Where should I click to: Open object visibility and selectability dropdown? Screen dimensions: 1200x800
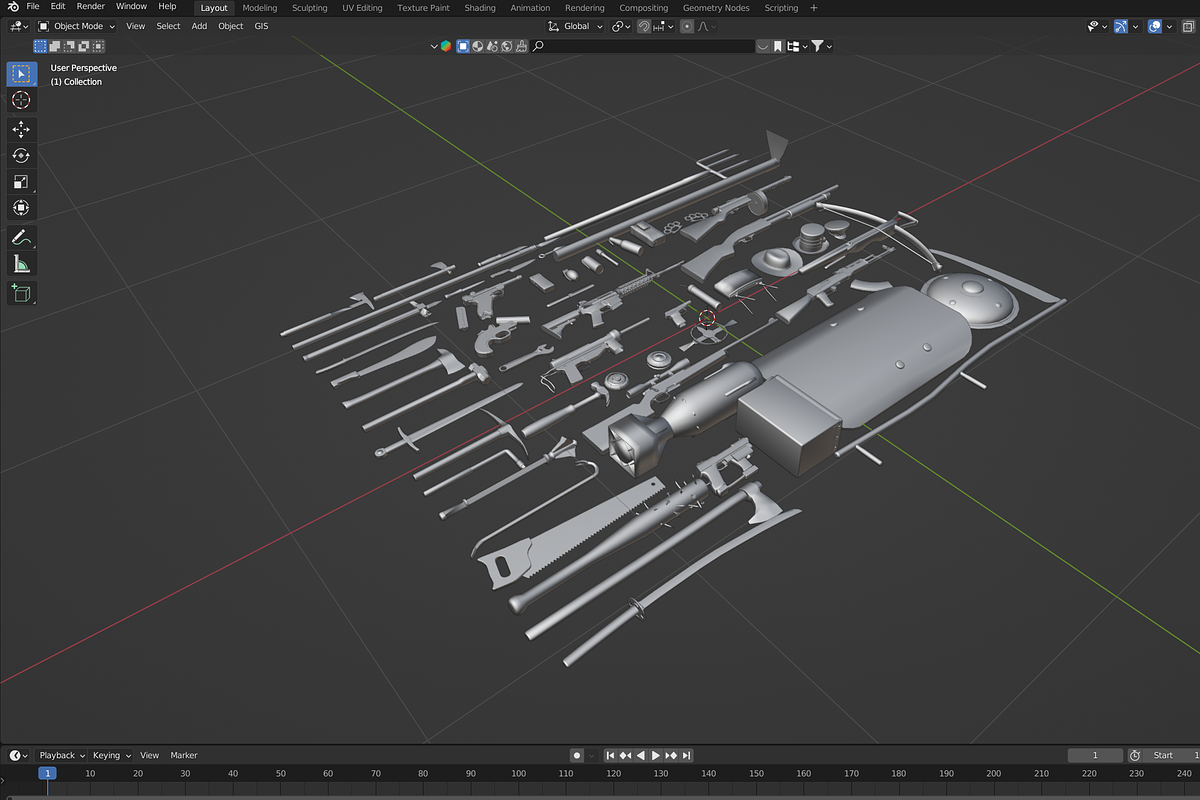(1098, 26)
